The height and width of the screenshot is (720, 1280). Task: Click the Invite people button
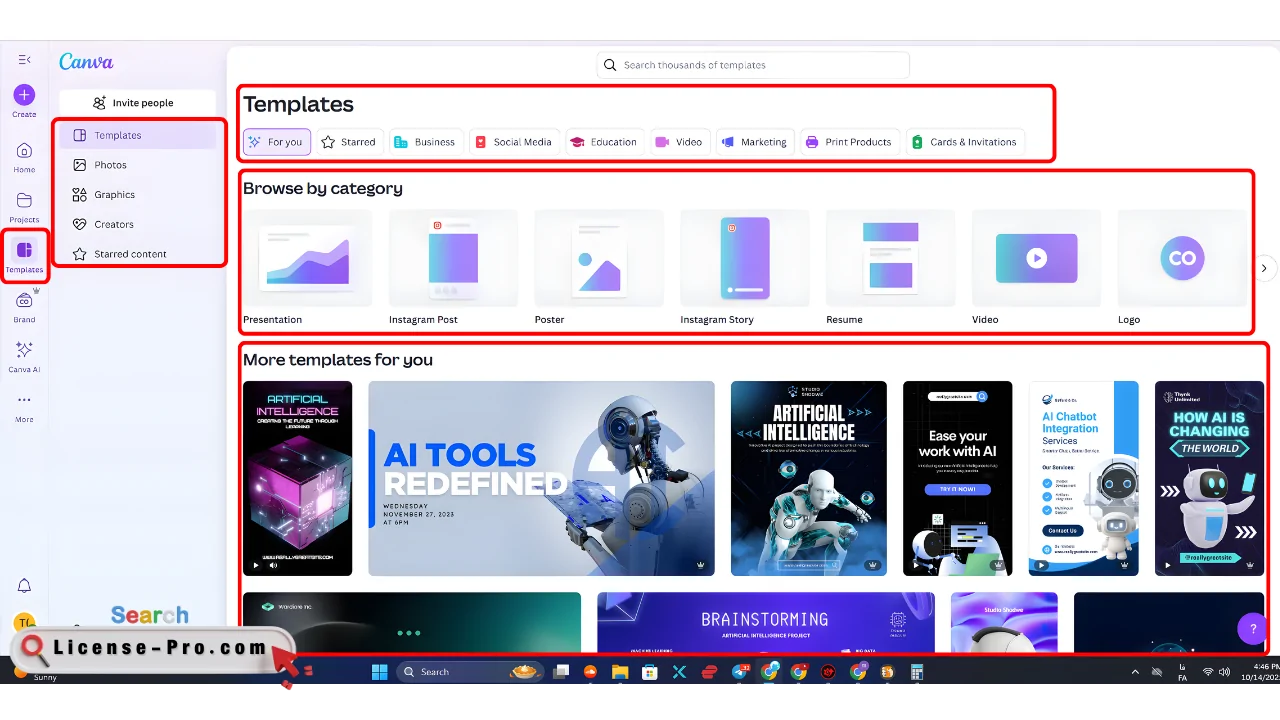pos(137,103)
